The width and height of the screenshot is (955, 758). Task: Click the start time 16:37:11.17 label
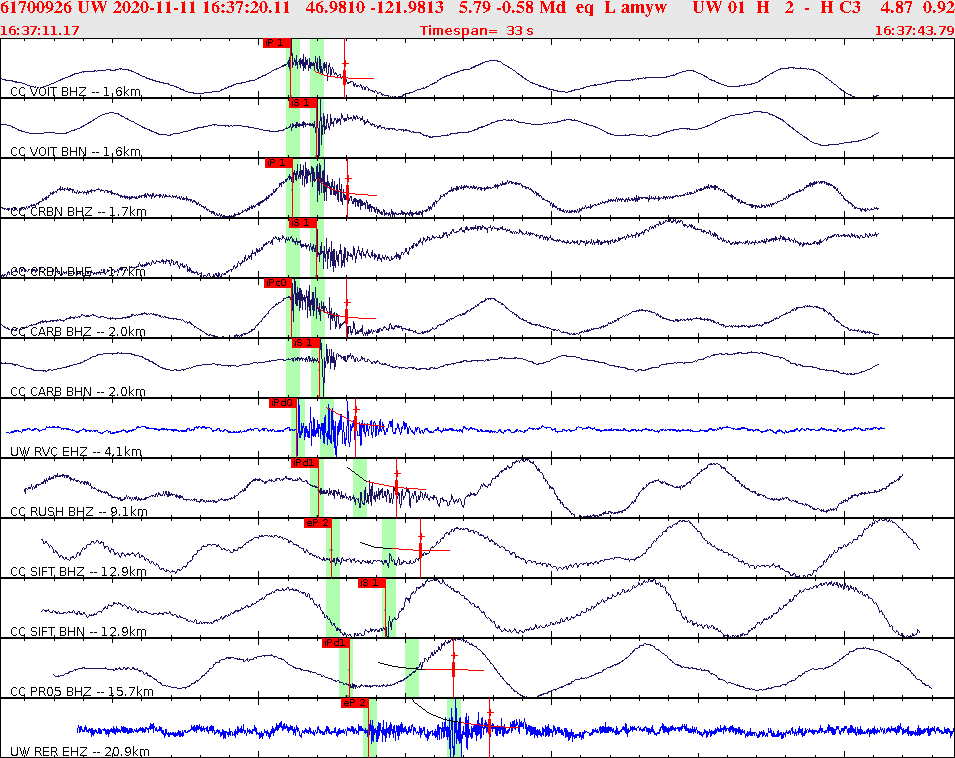point(40,30)
